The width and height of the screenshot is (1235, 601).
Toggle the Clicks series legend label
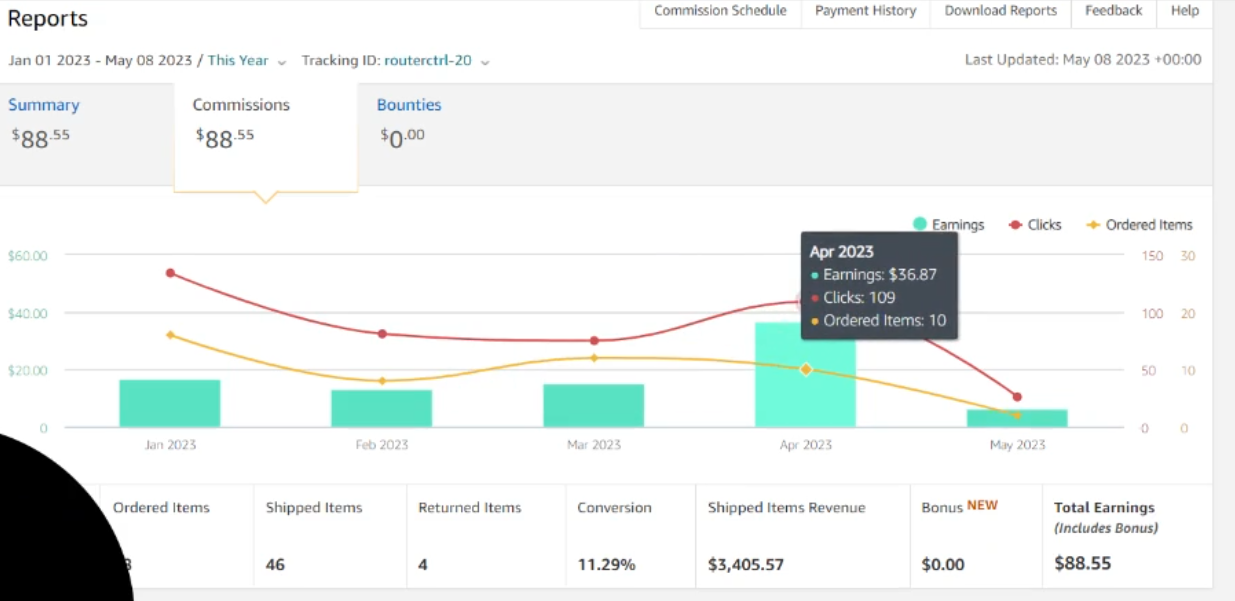tap(1045, 225)
